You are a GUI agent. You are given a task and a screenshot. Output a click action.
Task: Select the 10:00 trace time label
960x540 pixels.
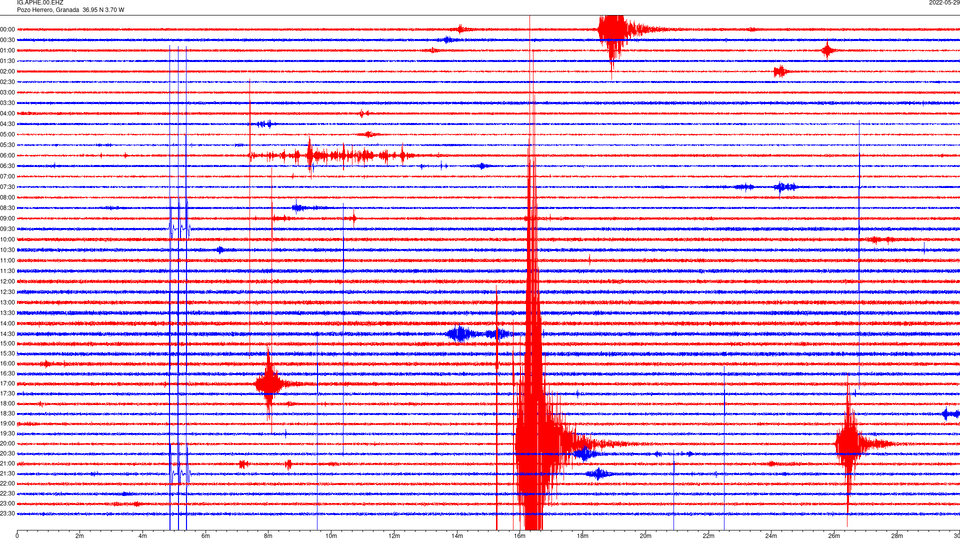tap(8, 239)
